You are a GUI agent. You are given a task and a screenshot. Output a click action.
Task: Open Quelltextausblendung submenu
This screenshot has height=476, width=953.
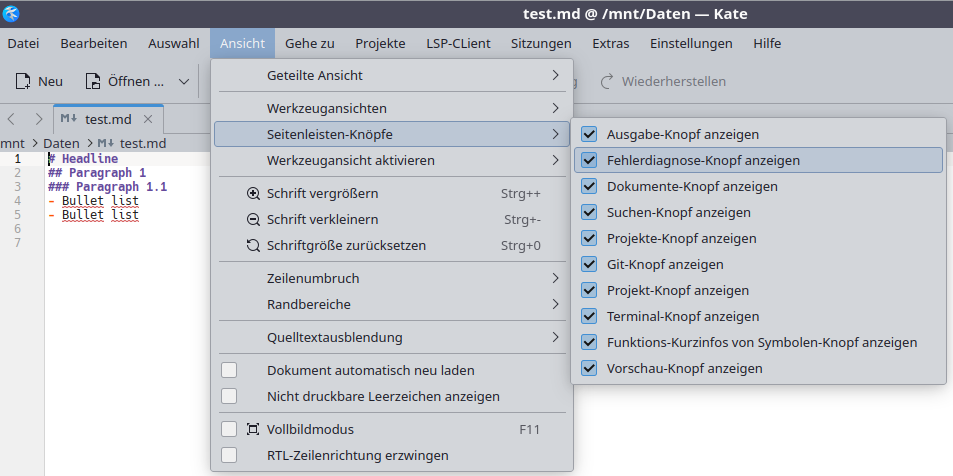(392, 337)
